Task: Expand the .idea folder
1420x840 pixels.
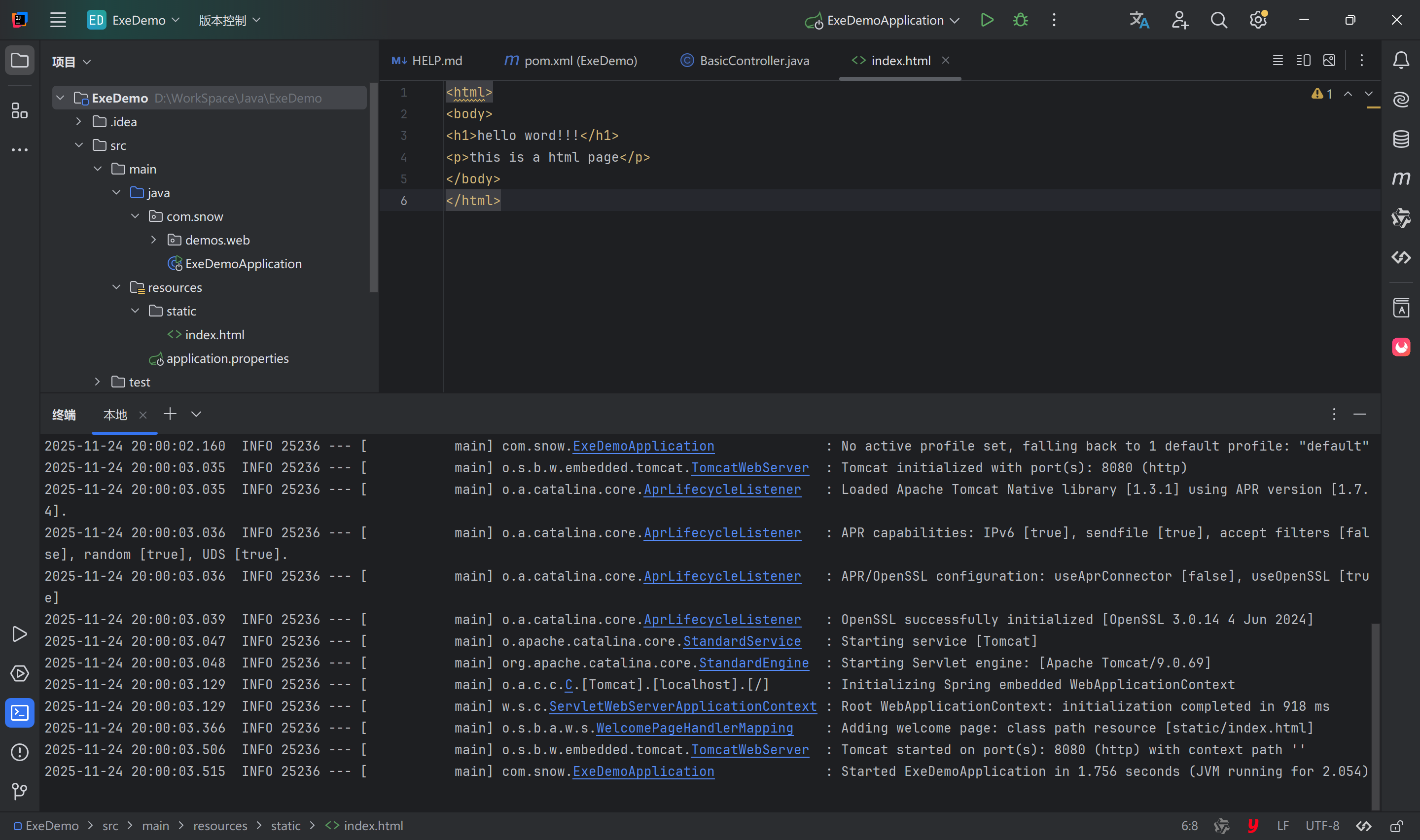Action: (79, 122)
